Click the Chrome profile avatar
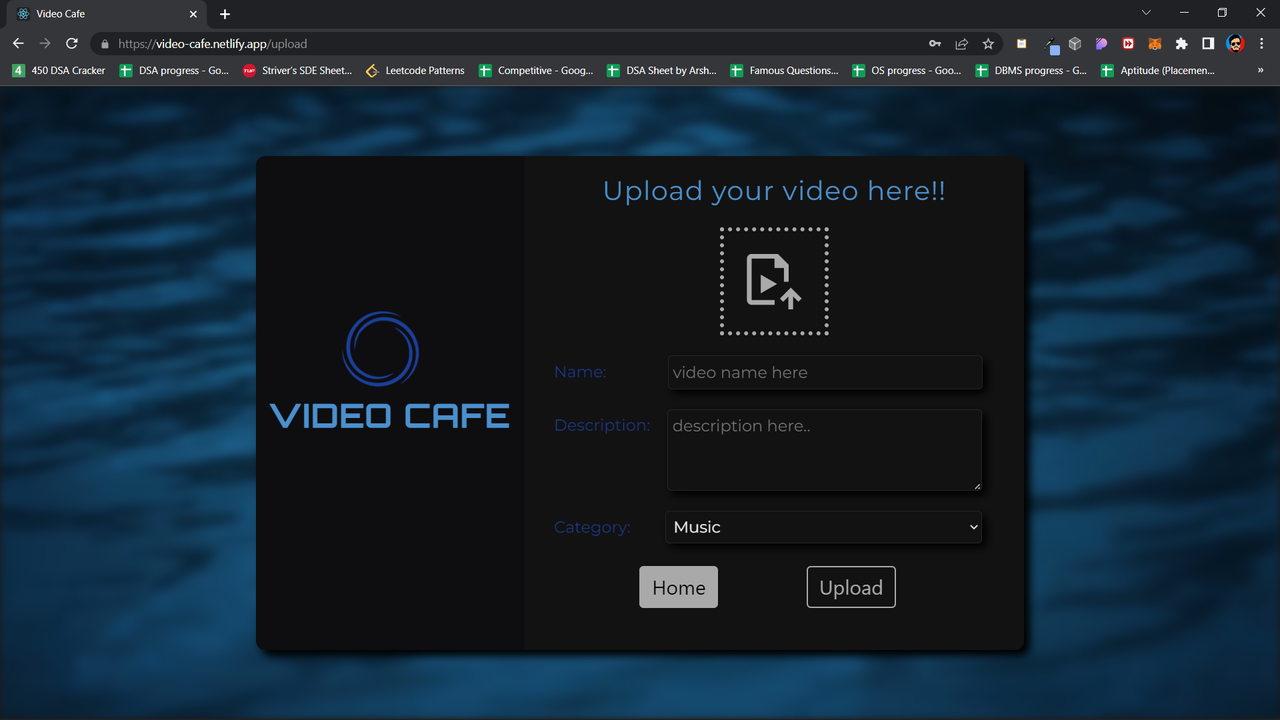This screenshot has height=720, width=1280. (1234, 43)
